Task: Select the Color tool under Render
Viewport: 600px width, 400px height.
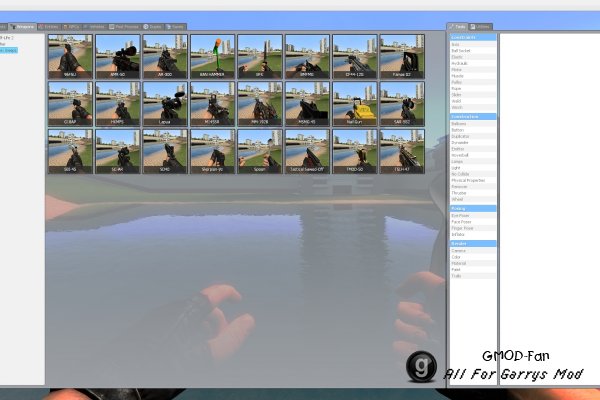Action: 473,257
